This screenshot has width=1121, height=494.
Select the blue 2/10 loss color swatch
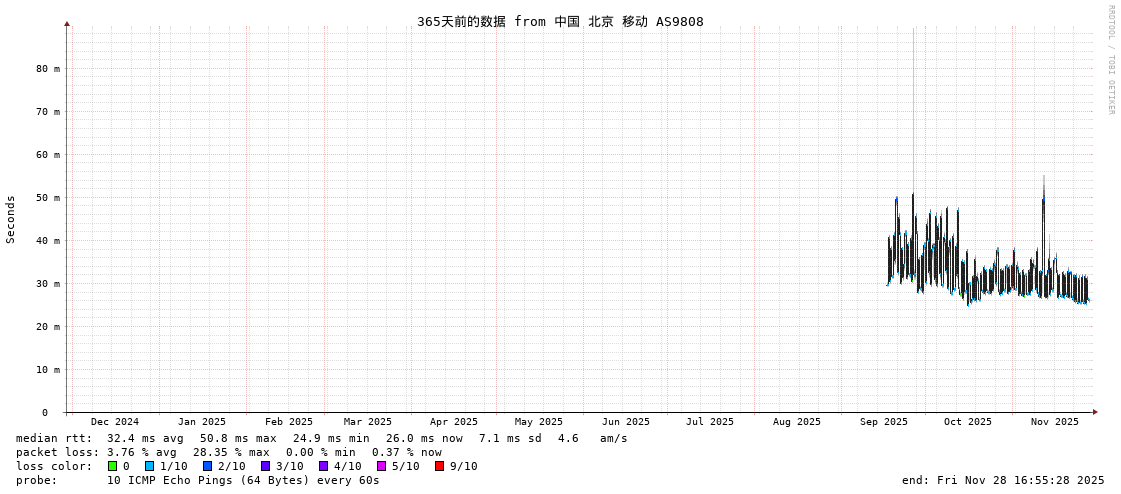point(207,466)
